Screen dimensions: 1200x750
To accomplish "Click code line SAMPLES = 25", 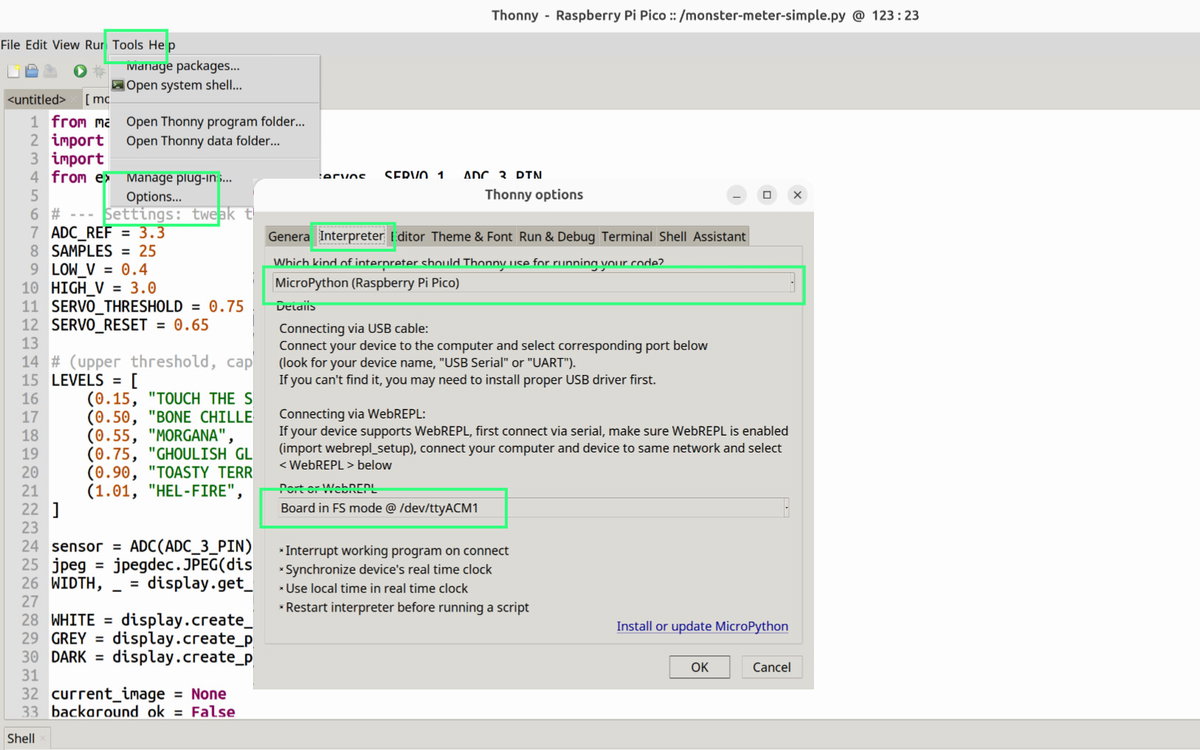I will pyautogui.click(x=104, y=250).
